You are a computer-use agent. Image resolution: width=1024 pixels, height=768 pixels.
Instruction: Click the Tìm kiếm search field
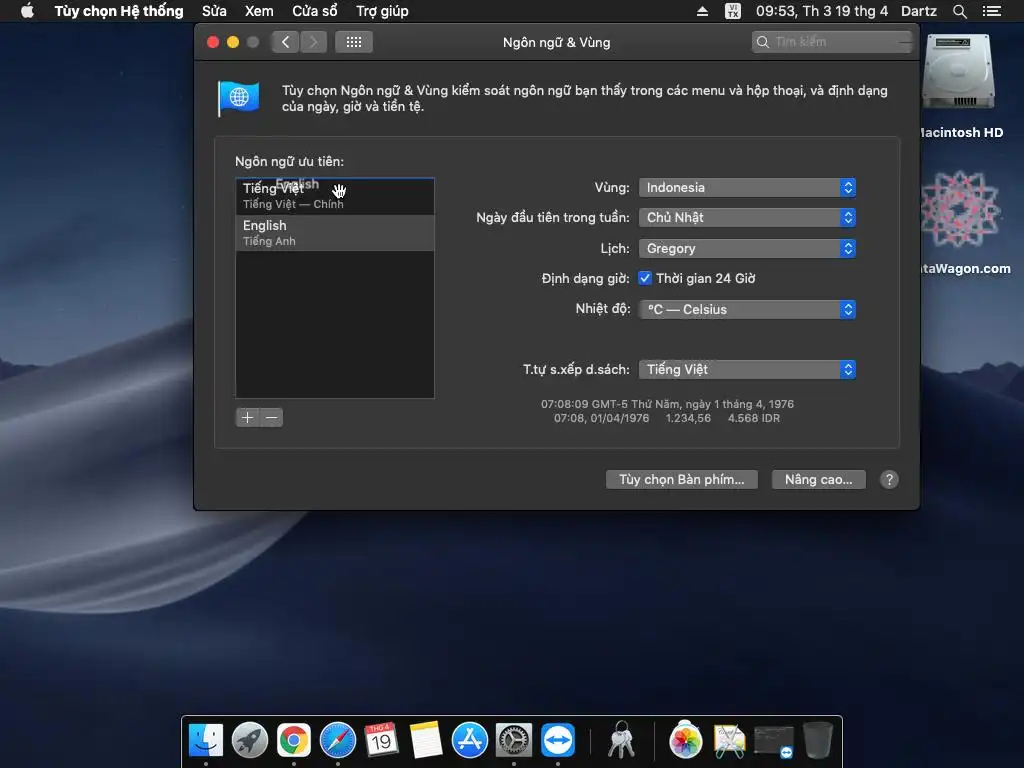coord(832,42)
